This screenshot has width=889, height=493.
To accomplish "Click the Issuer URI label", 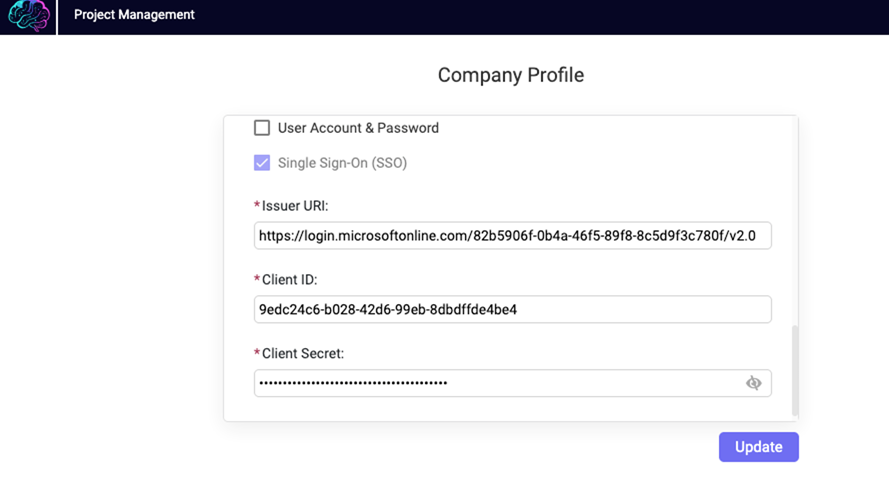I will pyautogui.click(x=295, y=206).
